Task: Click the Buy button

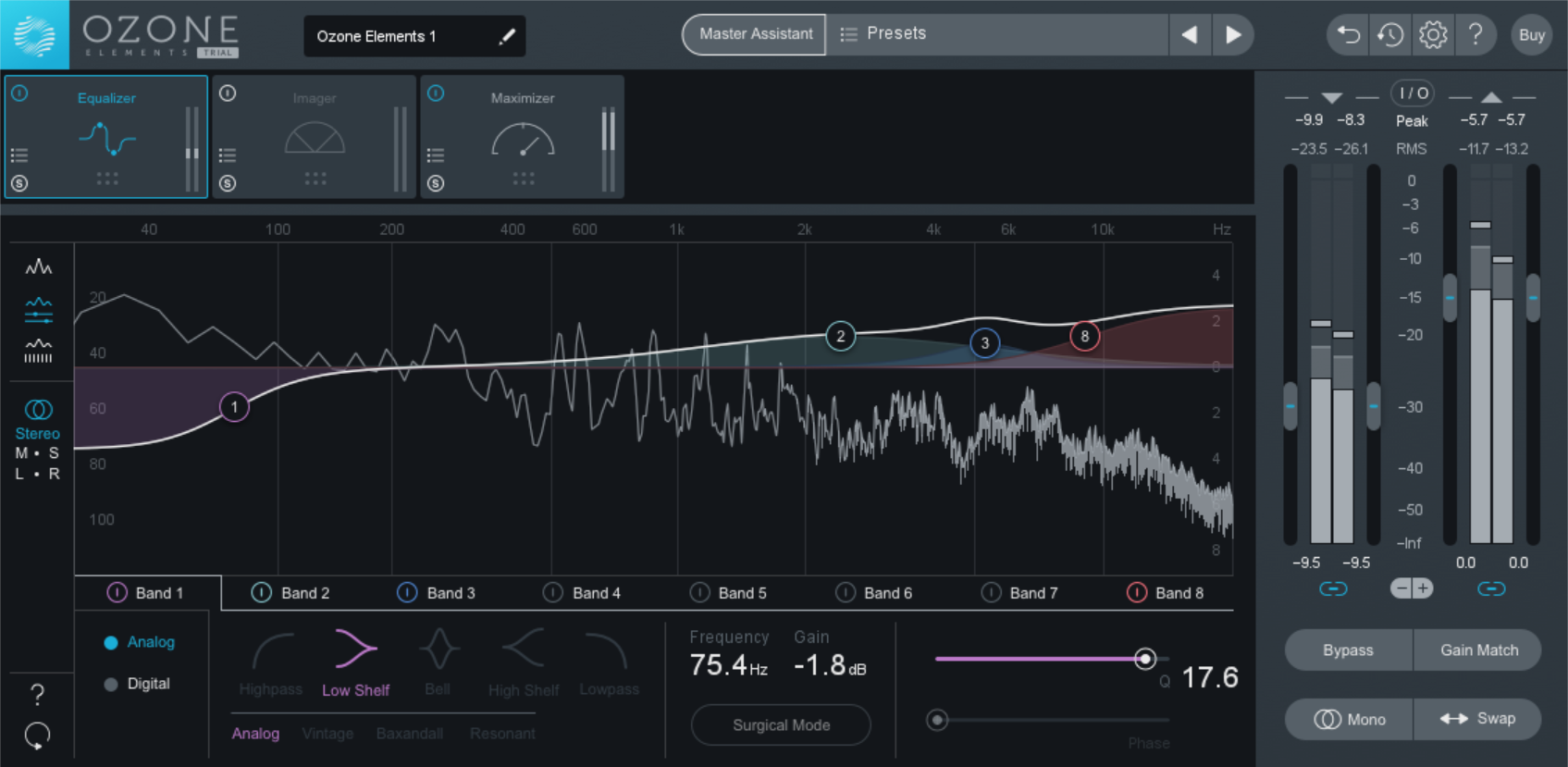Action: tap(1532, 35)
